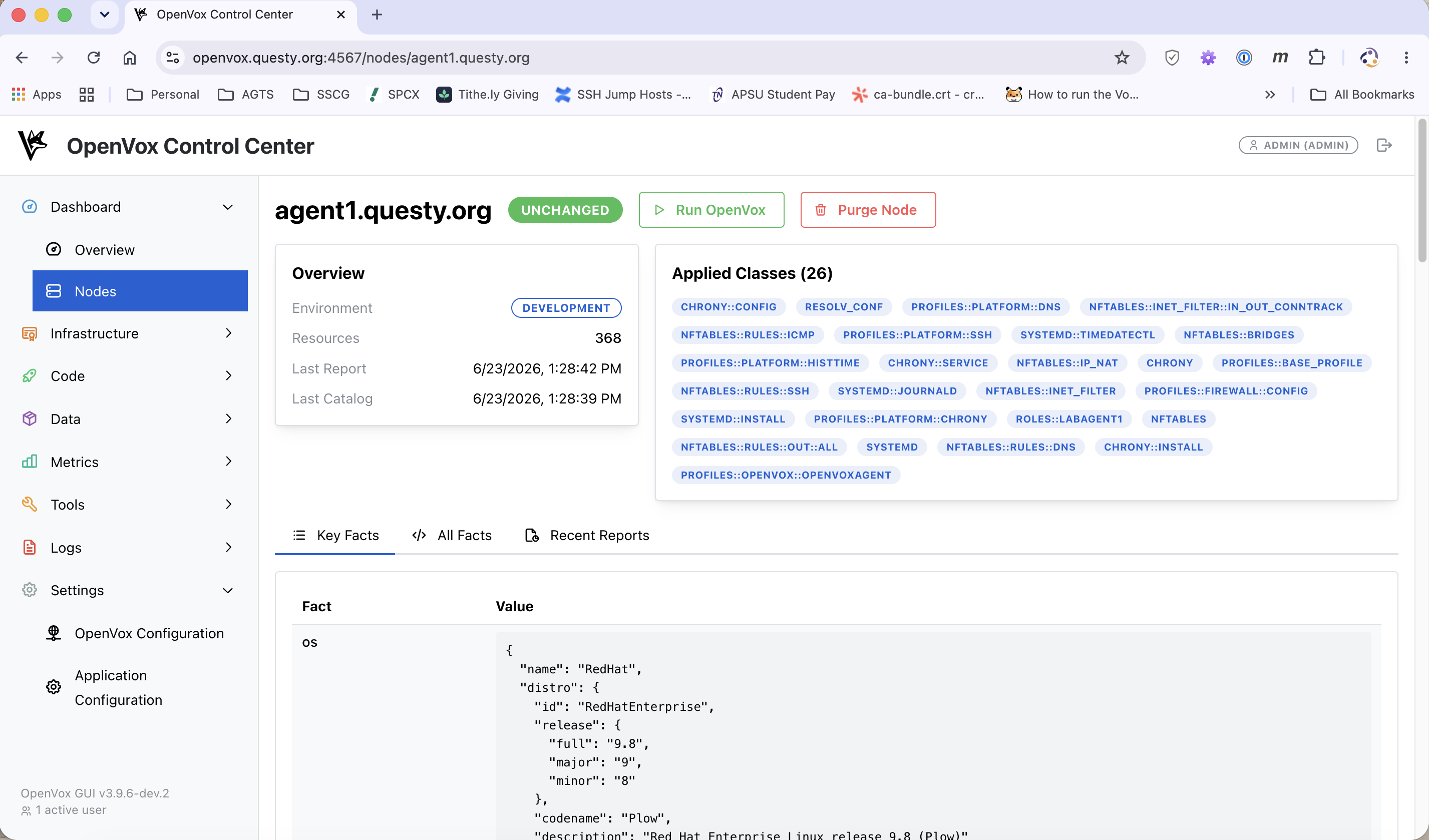
Task: Click the Logs document icon
Action: pyautogui.click(x=30, y=547)
